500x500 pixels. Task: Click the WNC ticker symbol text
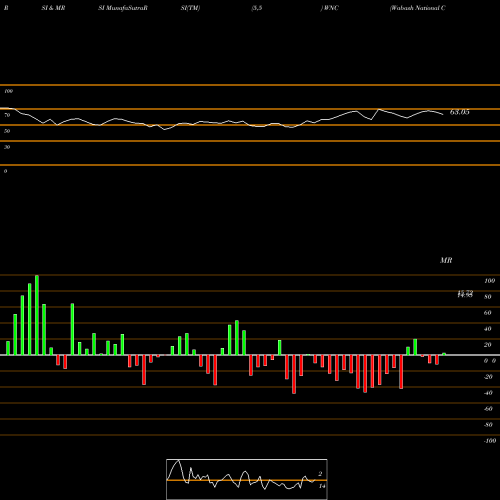pyautogui.click(x=331, y=8)
